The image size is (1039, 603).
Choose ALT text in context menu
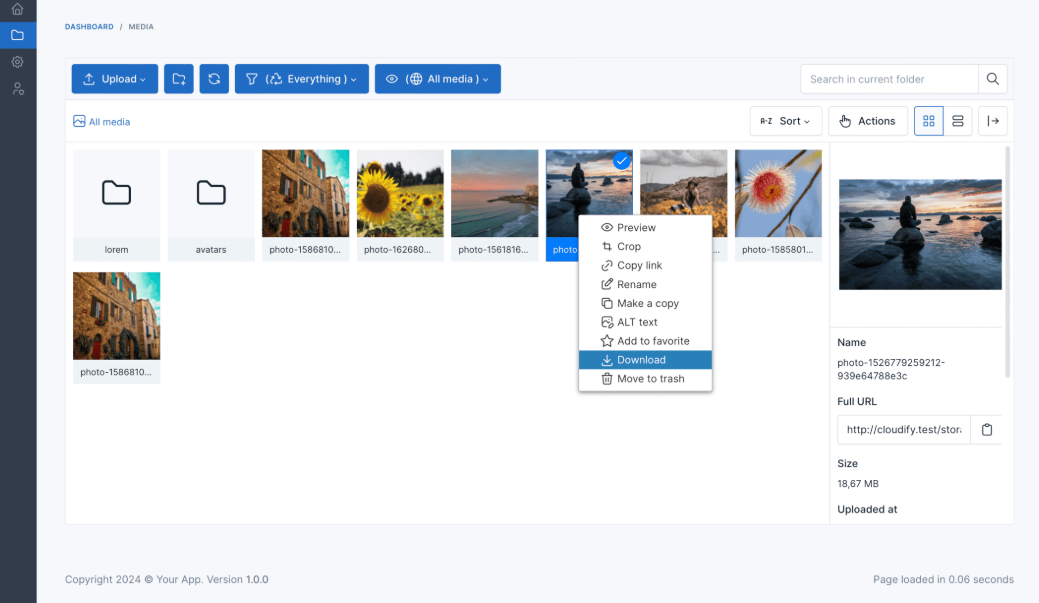click(x=645, y=322)
